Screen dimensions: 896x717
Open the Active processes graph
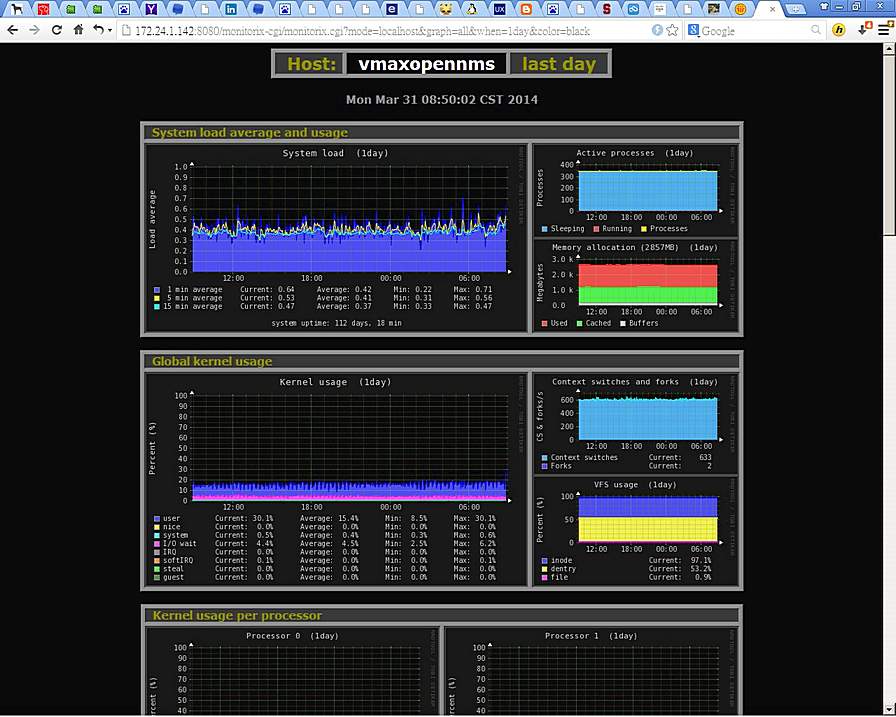point(635,191)
